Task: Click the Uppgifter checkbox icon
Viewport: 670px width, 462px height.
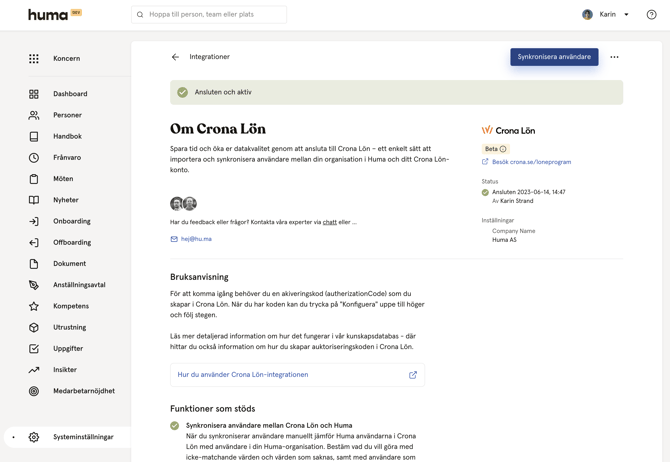Action: 34,349
